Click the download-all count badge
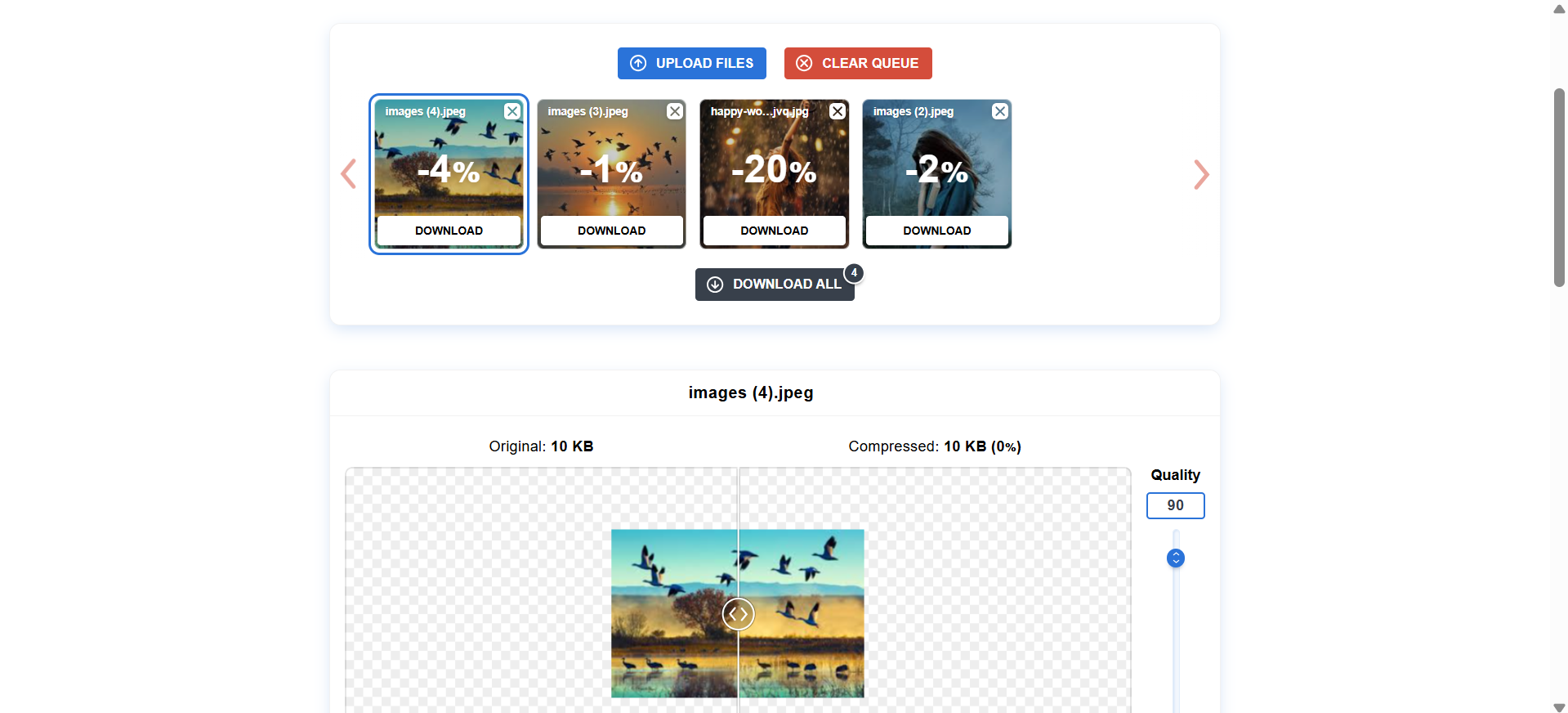Screen dimensions: 1568x713 pos(854,273)
